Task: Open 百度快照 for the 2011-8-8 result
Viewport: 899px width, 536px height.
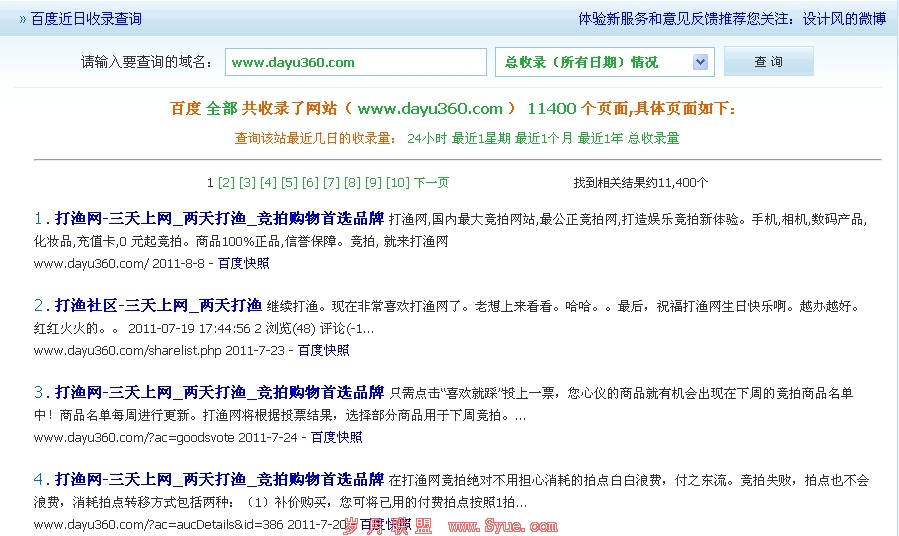Action: pyautogui.click(x=244, y=263)
